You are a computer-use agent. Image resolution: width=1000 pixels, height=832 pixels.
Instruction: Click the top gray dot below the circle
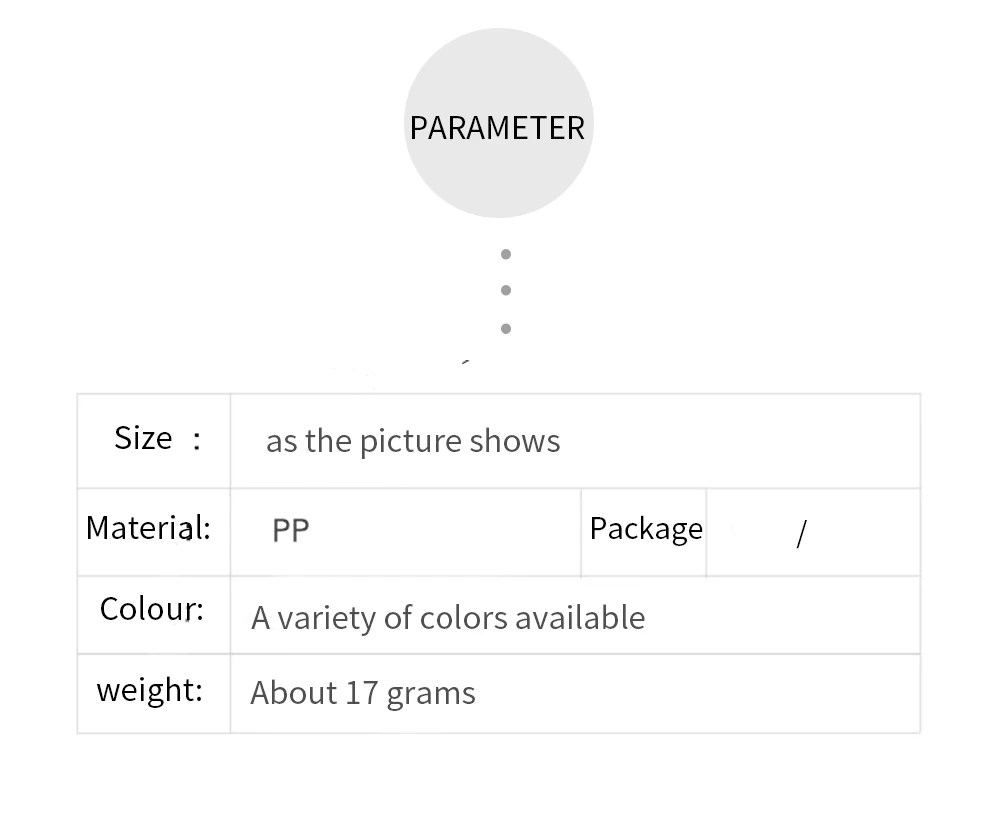pos(506,254)
